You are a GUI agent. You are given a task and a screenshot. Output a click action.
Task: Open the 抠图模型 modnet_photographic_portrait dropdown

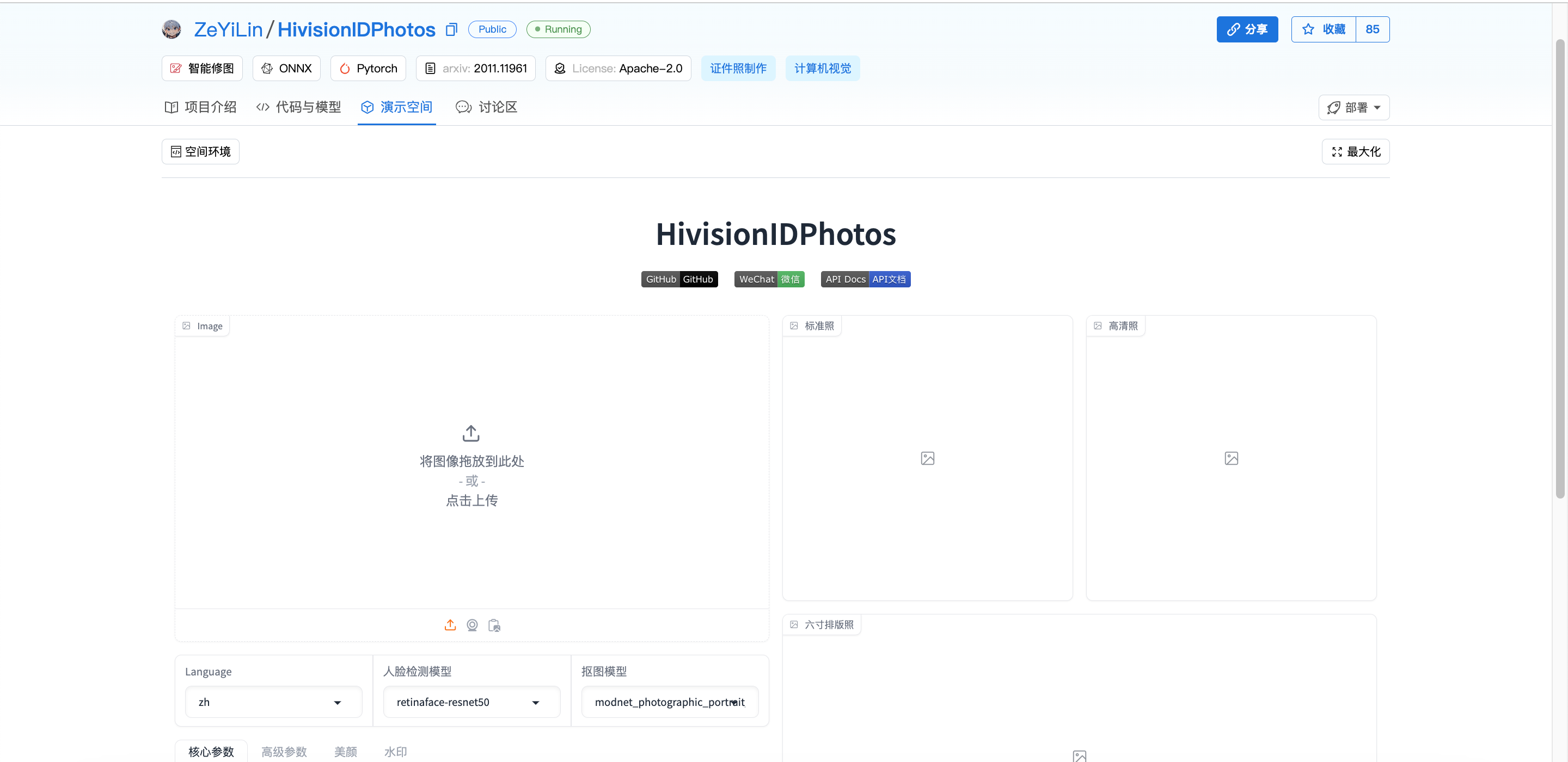pyautogui.click(x=670, y=702)
